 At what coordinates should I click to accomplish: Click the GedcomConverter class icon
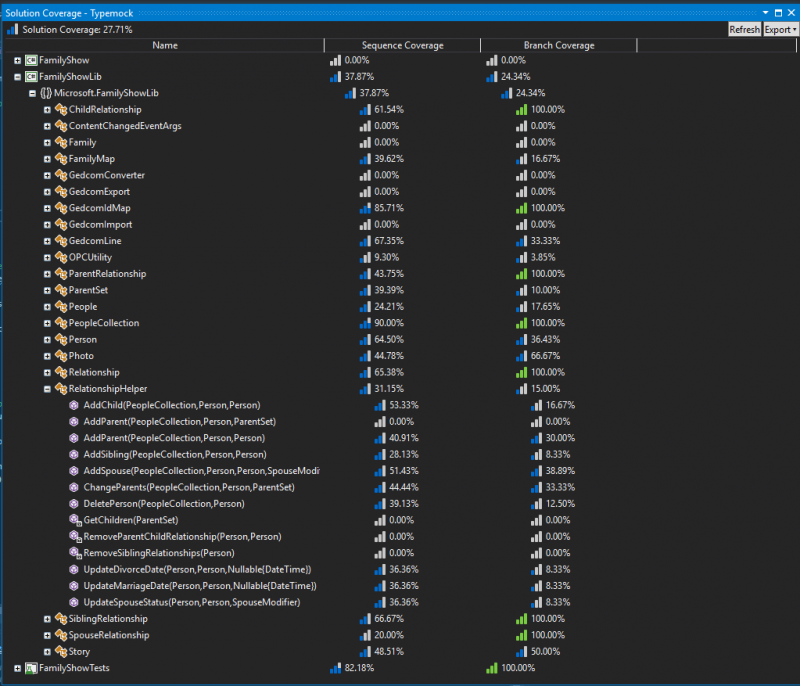point(61,175)
